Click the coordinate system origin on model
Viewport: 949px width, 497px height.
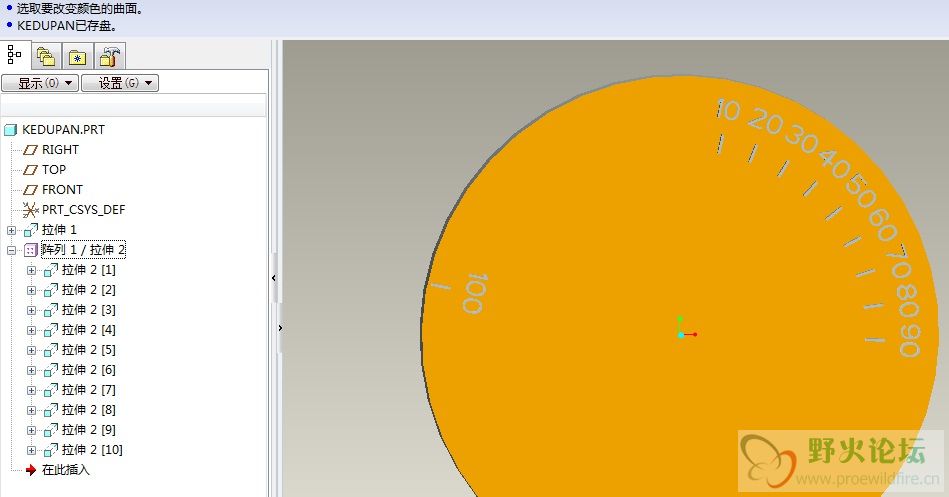[x=681, y=334]
